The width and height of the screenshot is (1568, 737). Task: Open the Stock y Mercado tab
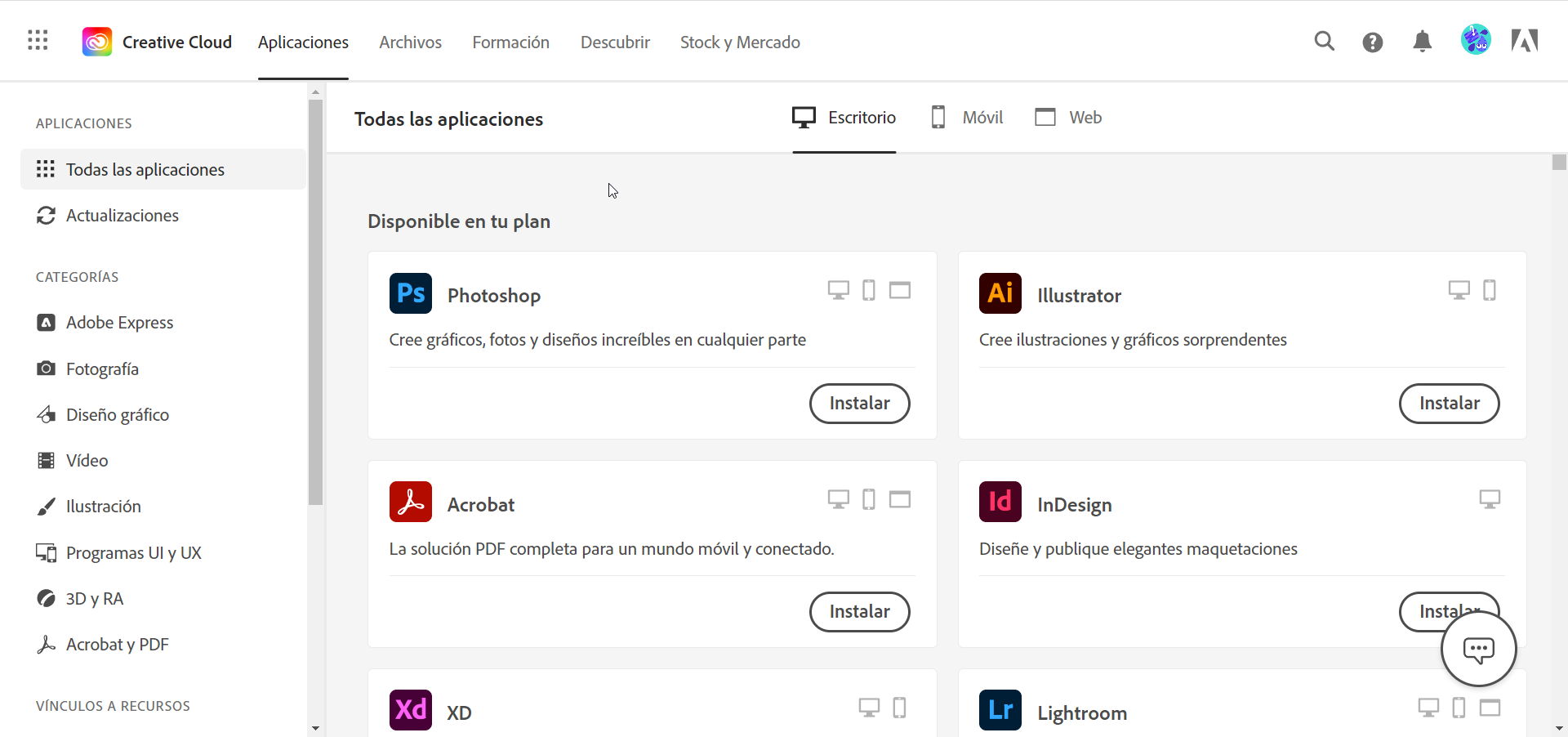(x=740, y=42)
